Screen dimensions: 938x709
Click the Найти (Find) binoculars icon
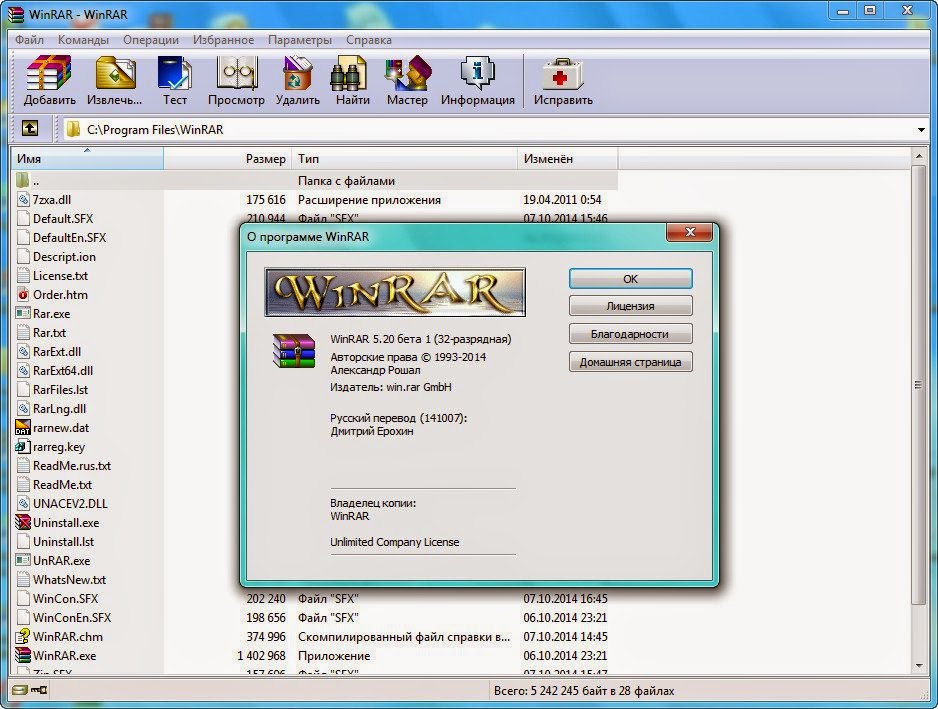tap(349, 72)
